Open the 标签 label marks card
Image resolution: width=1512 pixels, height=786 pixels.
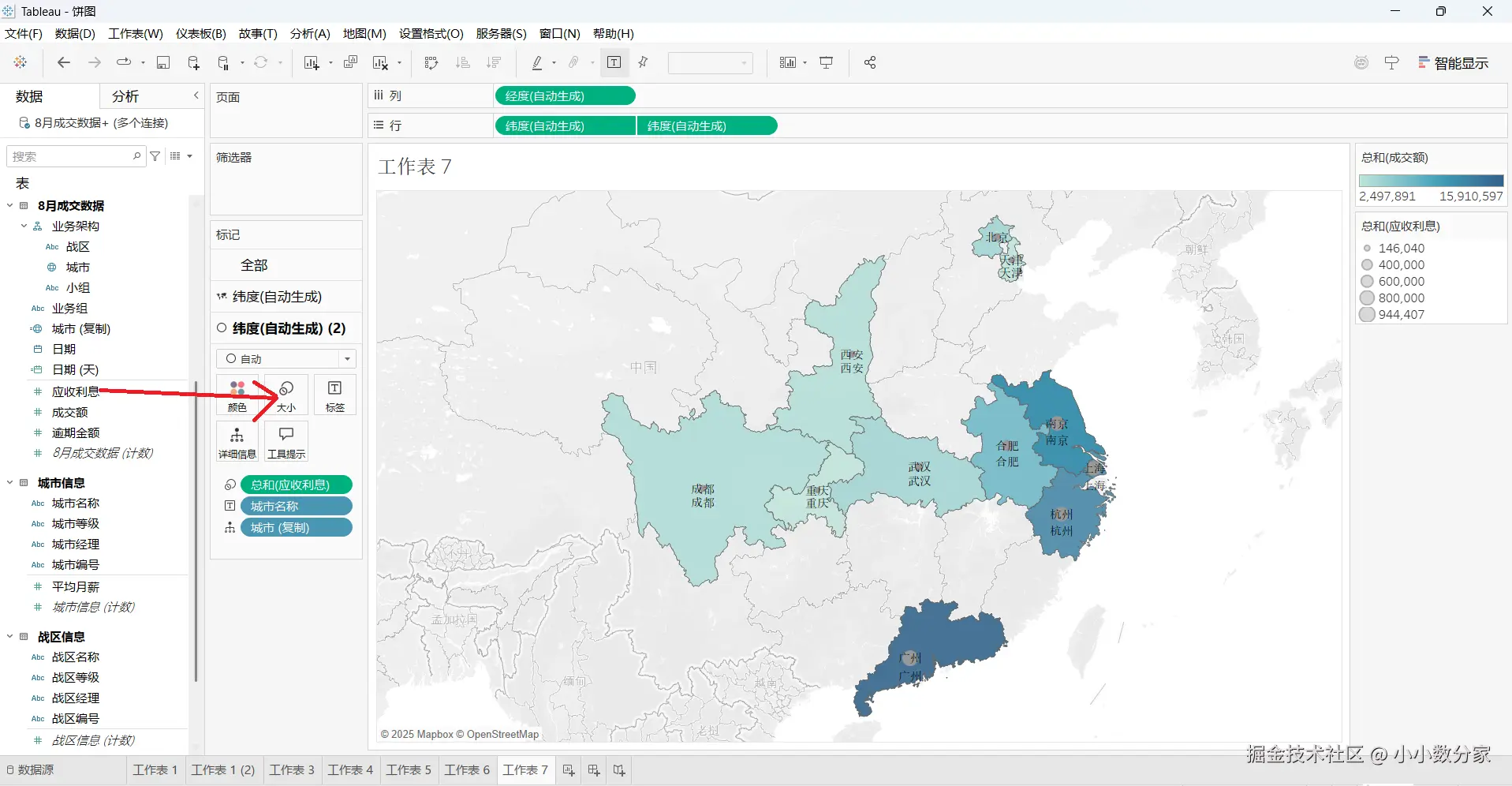pos(335,395)
